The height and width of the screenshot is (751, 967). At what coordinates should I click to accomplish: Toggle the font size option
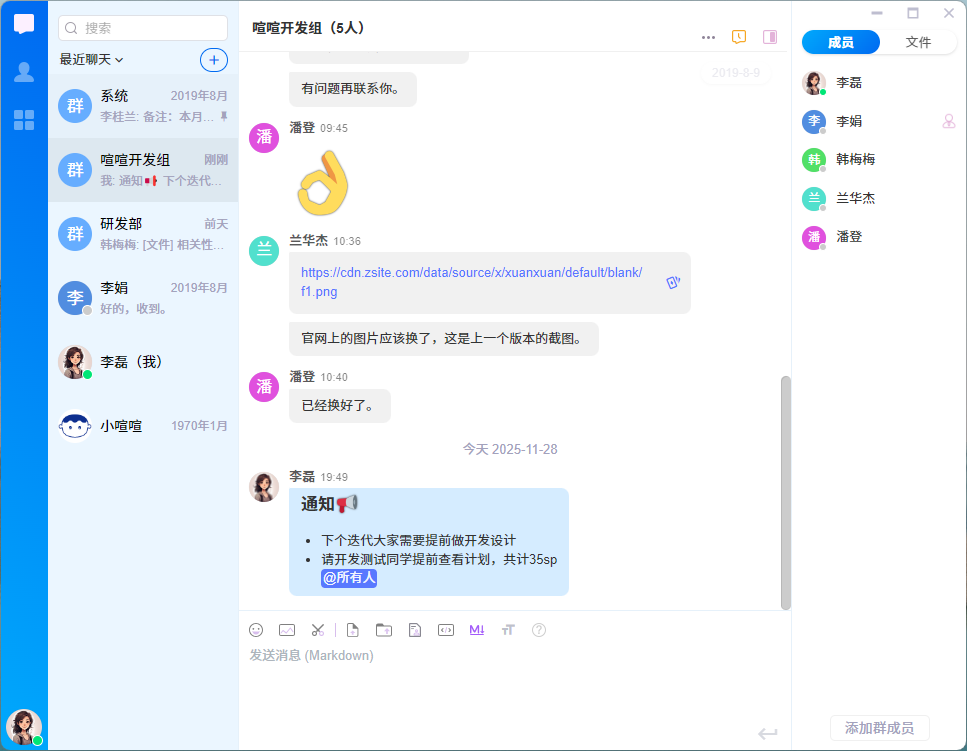click(x=508, y=630)
